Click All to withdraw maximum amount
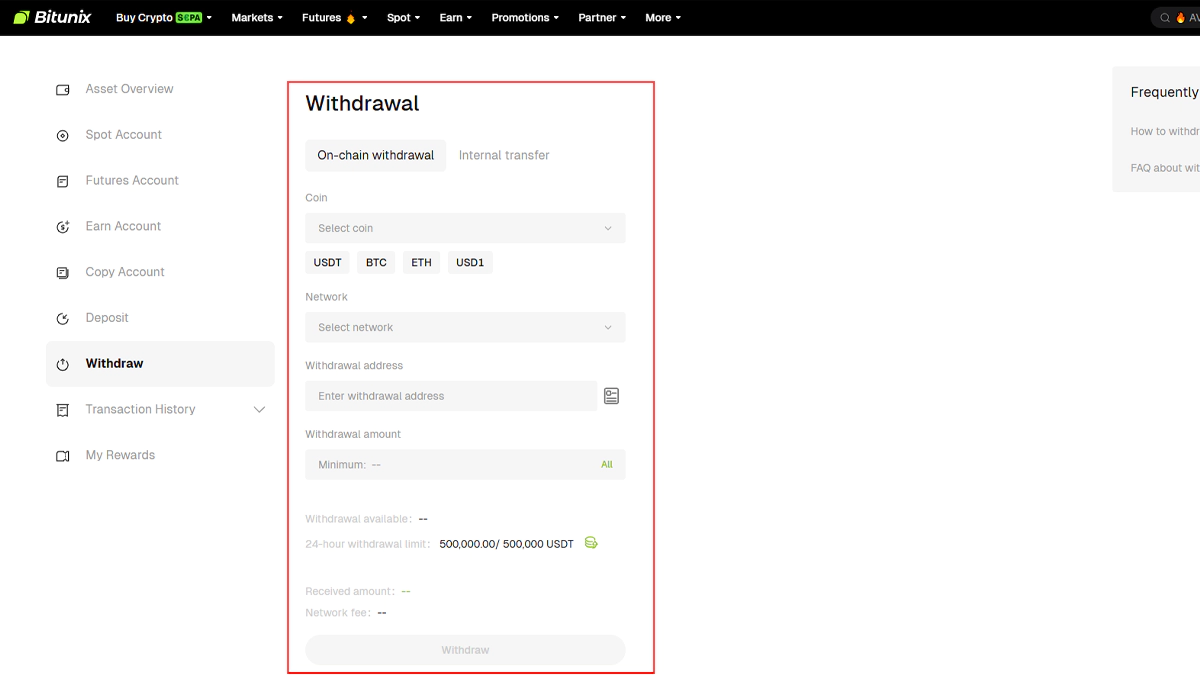The image size is (1200, 675). [x=606, y=465]
